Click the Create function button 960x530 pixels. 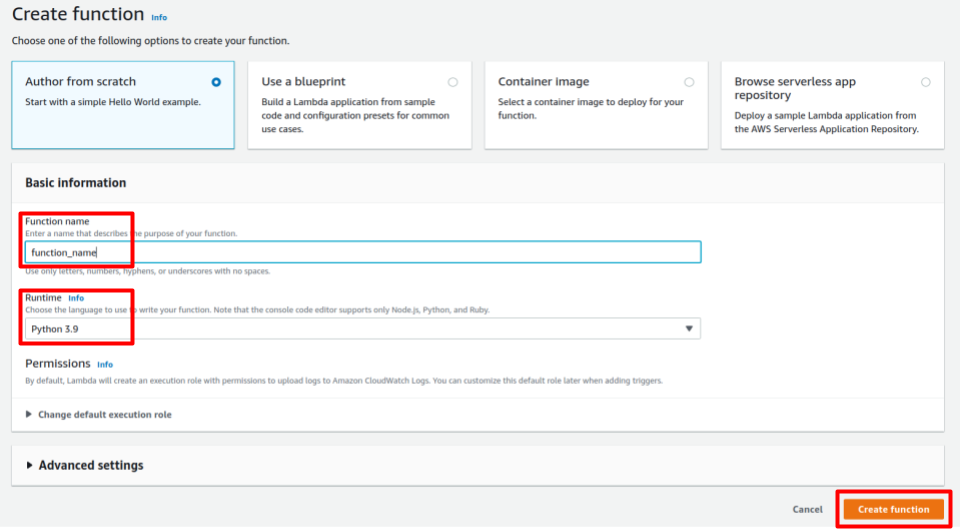(893, 509)
